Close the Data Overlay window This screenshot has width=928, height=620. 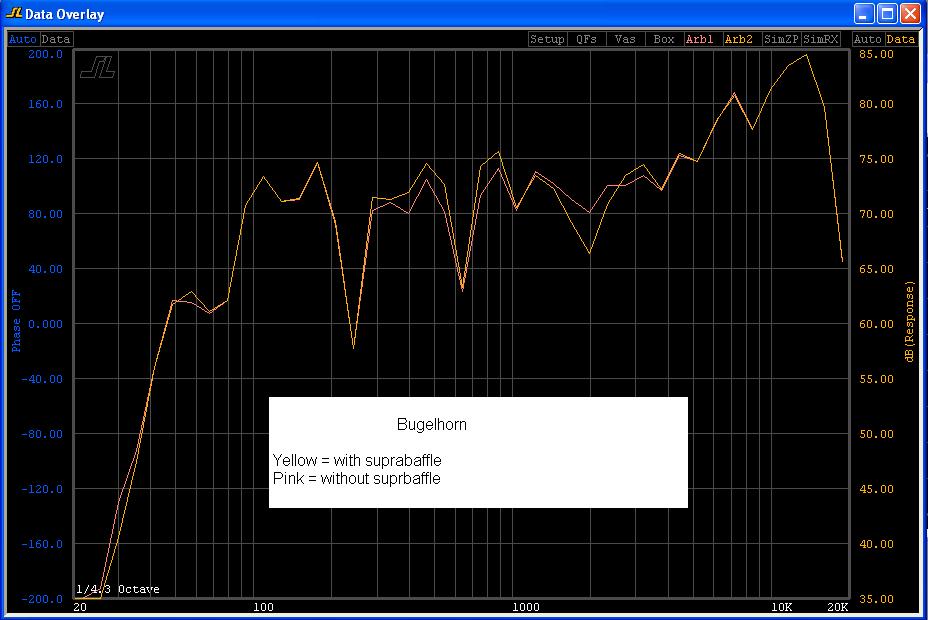click(x=910, y=14)
